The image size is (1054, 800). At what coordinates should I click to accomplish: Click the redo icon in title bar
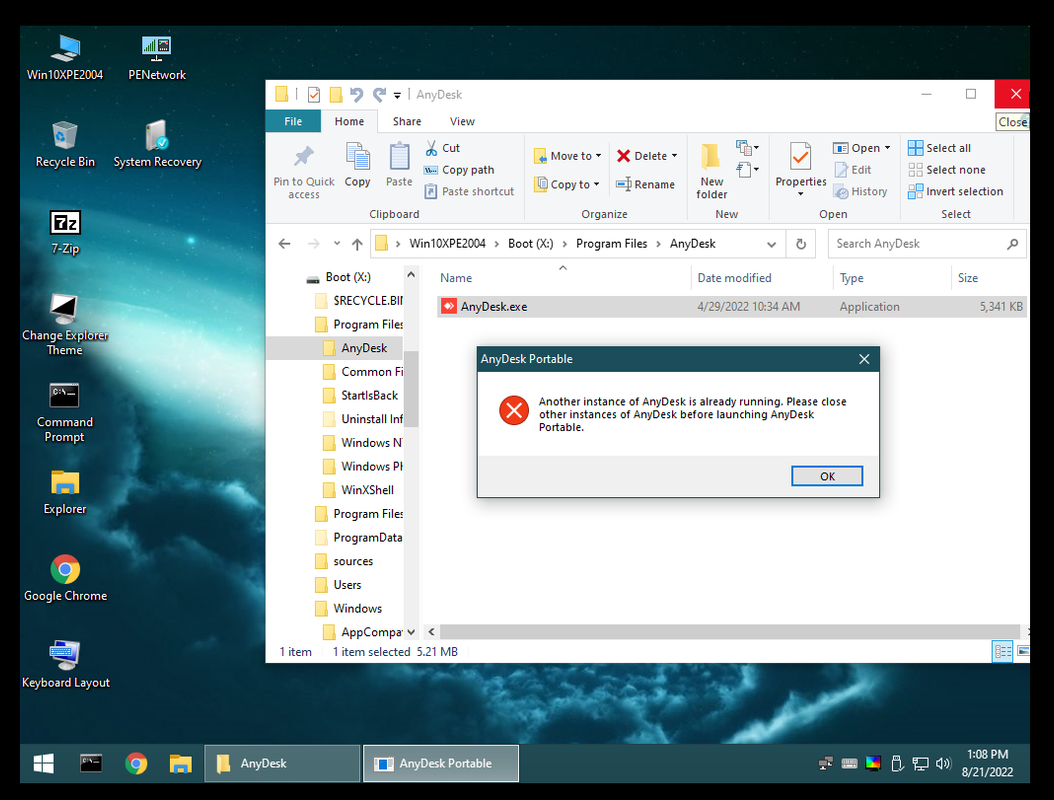point(379,95)
